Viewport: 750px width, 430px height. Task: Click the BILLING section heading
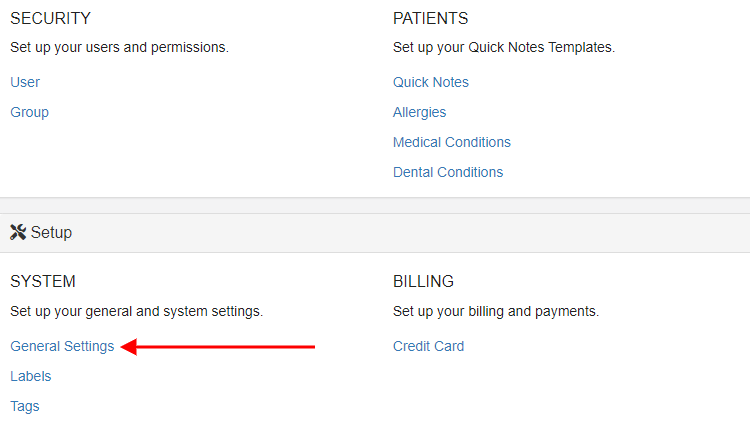point(423,281)
